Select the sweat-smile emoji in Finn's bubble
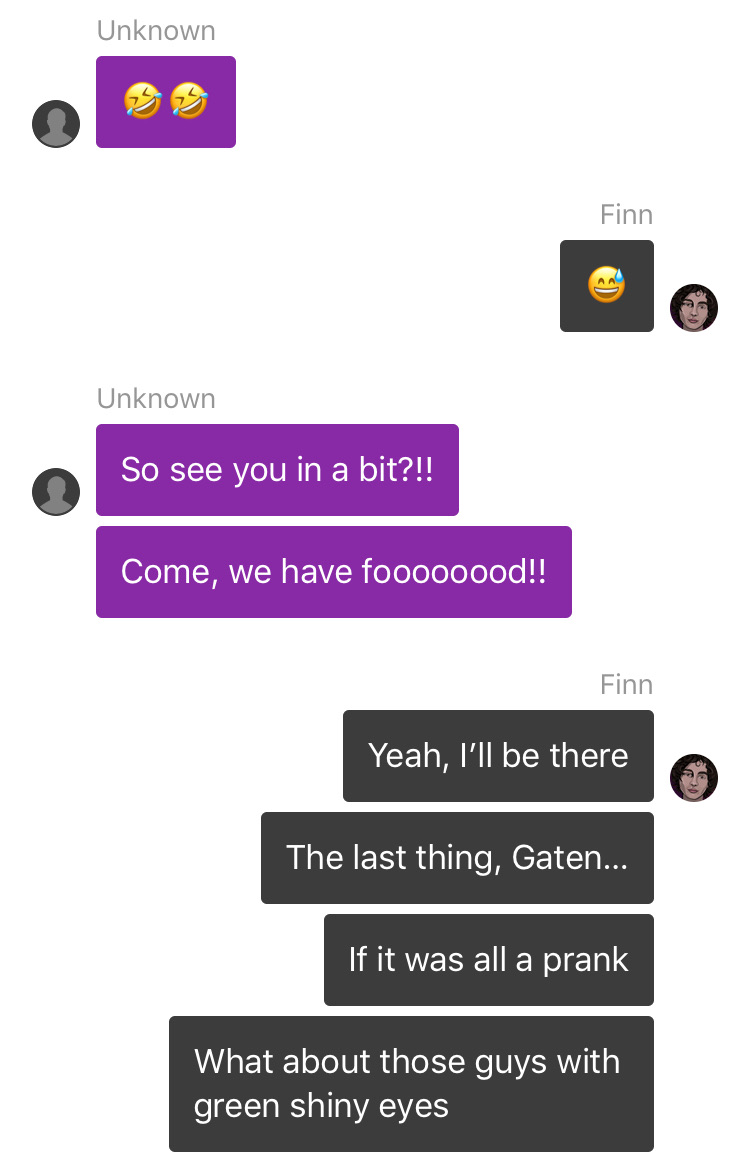750x1159 pixels. tap(607, 285)
